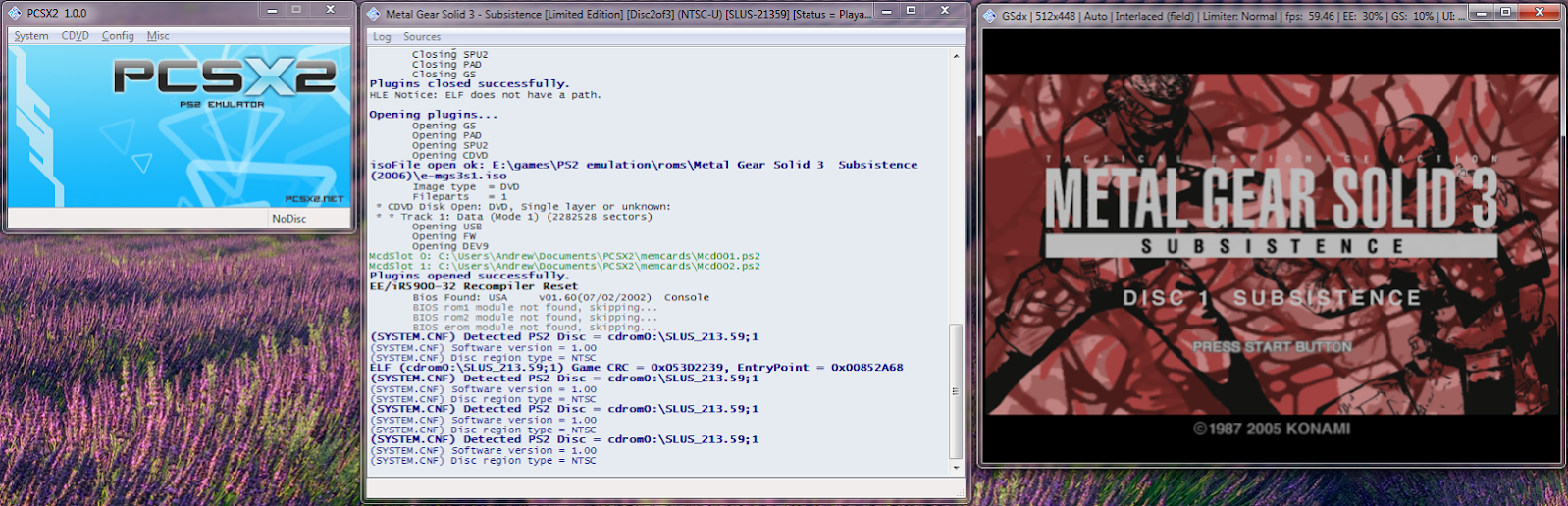Minimize the Metal Gear Solid 3 log window
Viewport: 1568px width, 506px height.
pos(886,11)
